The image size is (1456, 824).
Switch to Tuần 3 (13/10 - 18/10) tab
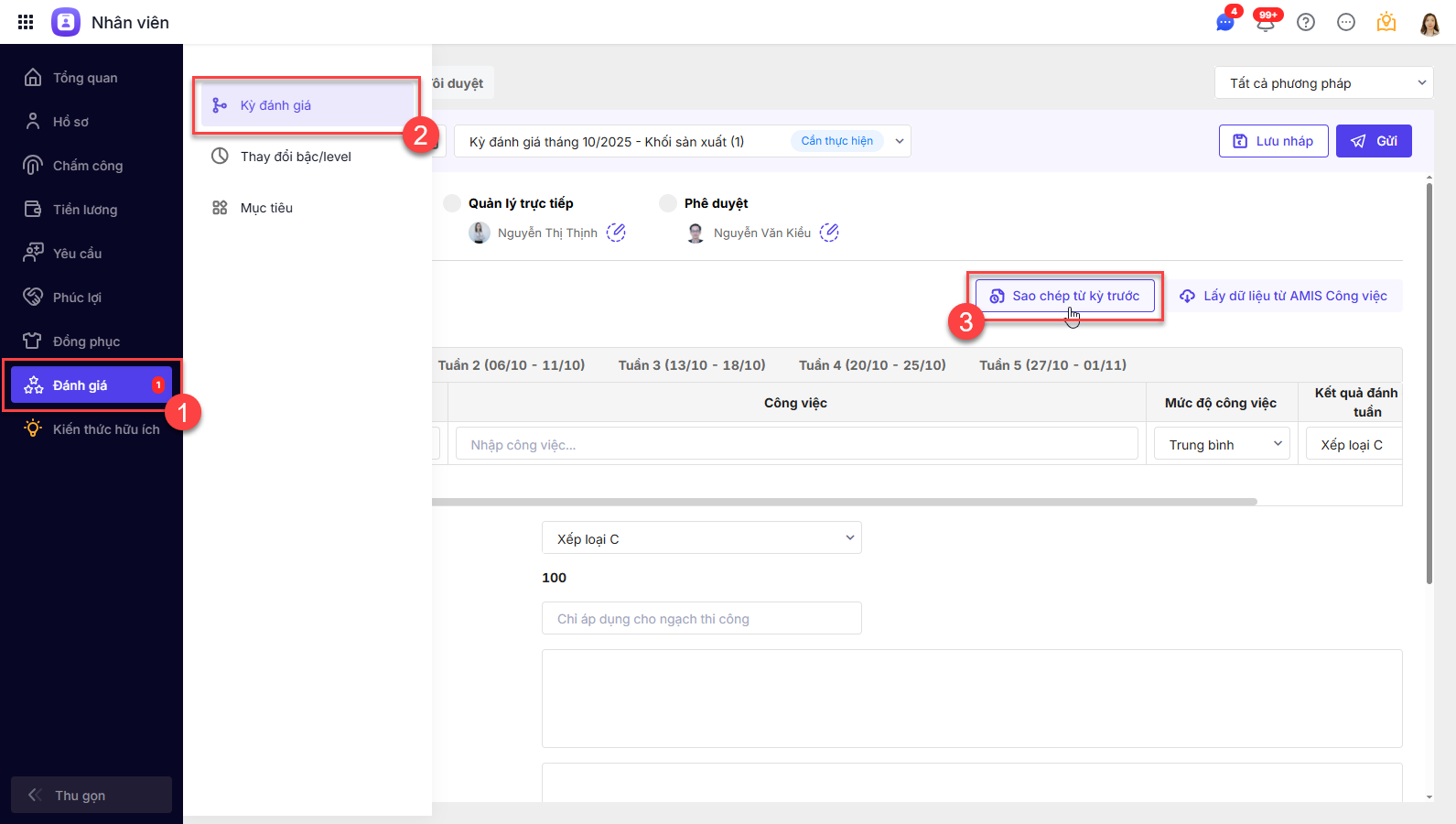(x=692, y=365)
